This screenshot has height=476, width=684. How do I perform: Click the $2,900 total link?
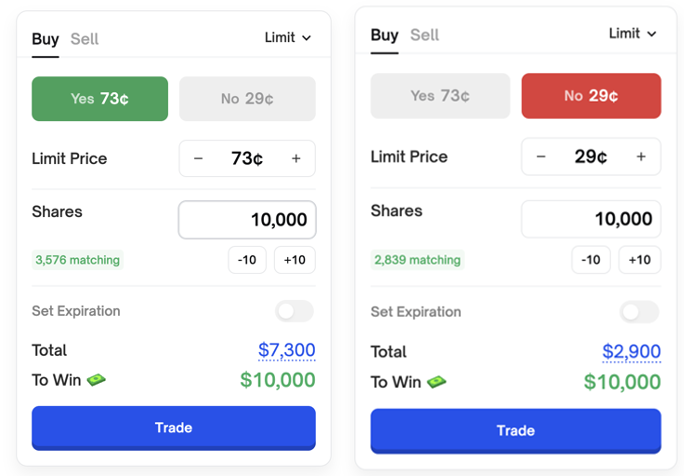pyautogui.click(x=631, y=352)
